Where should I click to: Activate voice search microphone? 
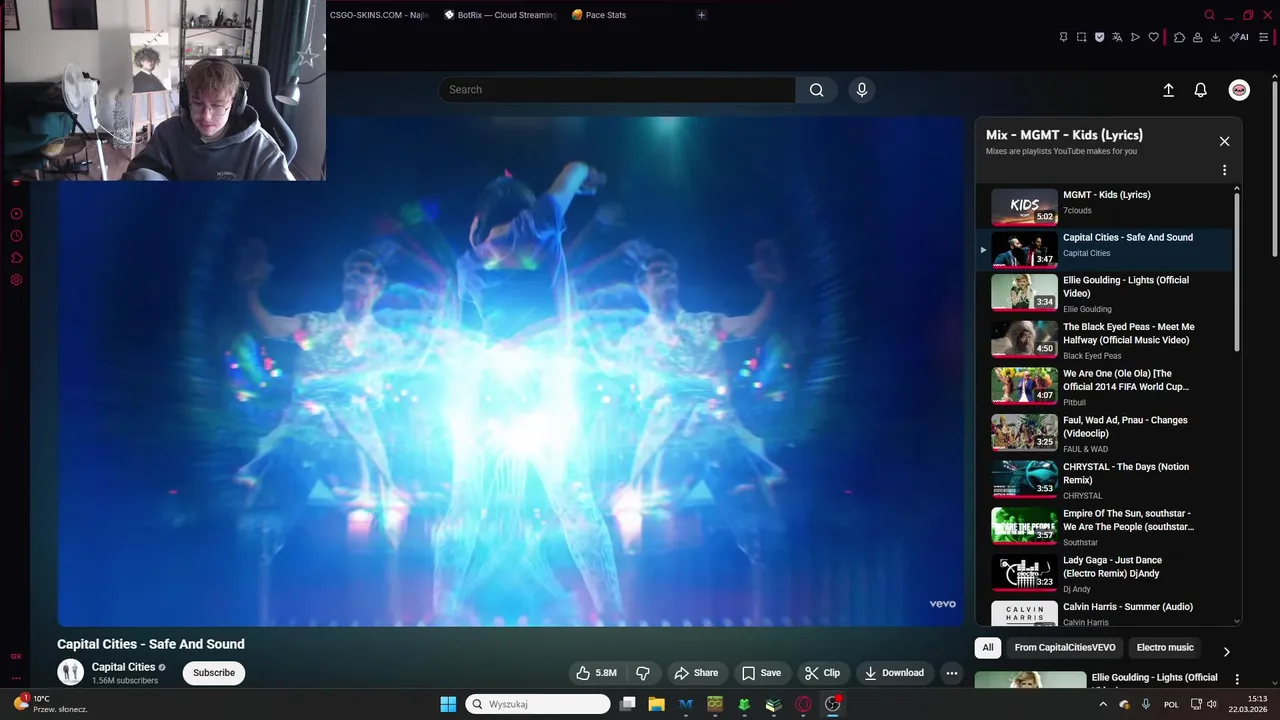click(862, 90)
